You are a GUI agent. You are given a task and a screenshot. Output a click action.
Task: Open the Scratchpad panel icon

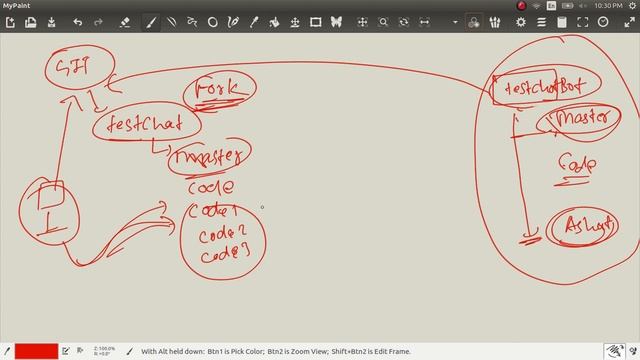pos(562,22)
